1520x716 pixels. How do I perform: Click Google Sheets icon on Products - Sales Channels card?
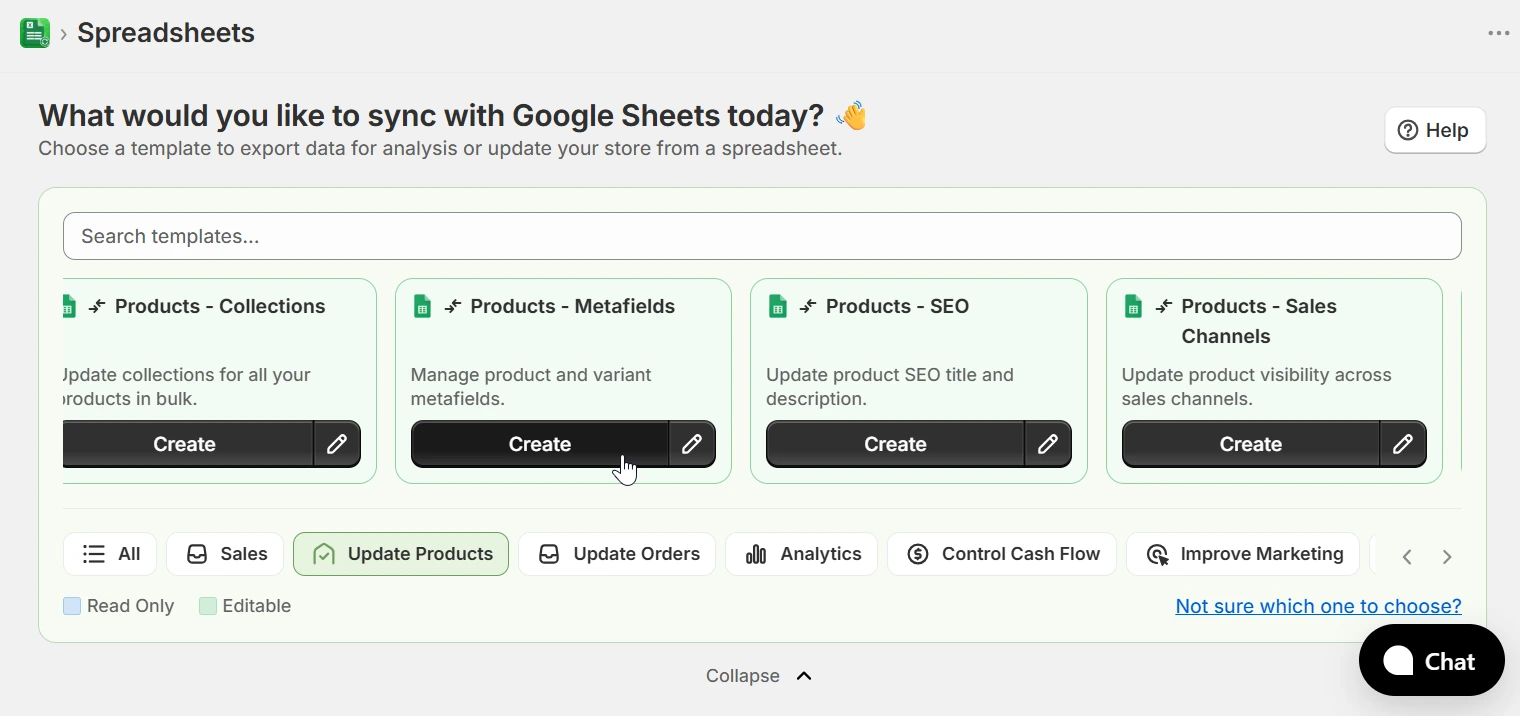pyautogui.click(x=1133, y=306)
